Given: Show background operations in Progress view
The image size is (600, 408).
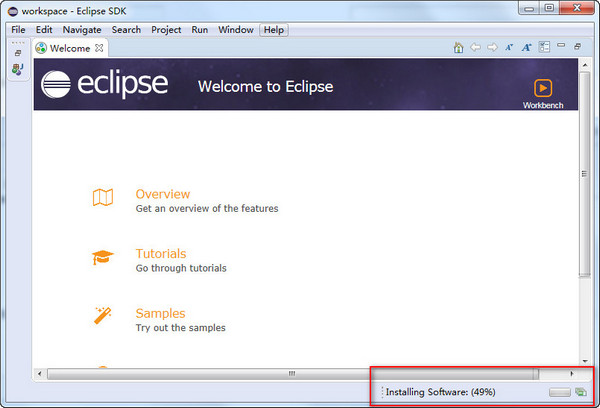Looking at the screenshot, I should (580, 392).
